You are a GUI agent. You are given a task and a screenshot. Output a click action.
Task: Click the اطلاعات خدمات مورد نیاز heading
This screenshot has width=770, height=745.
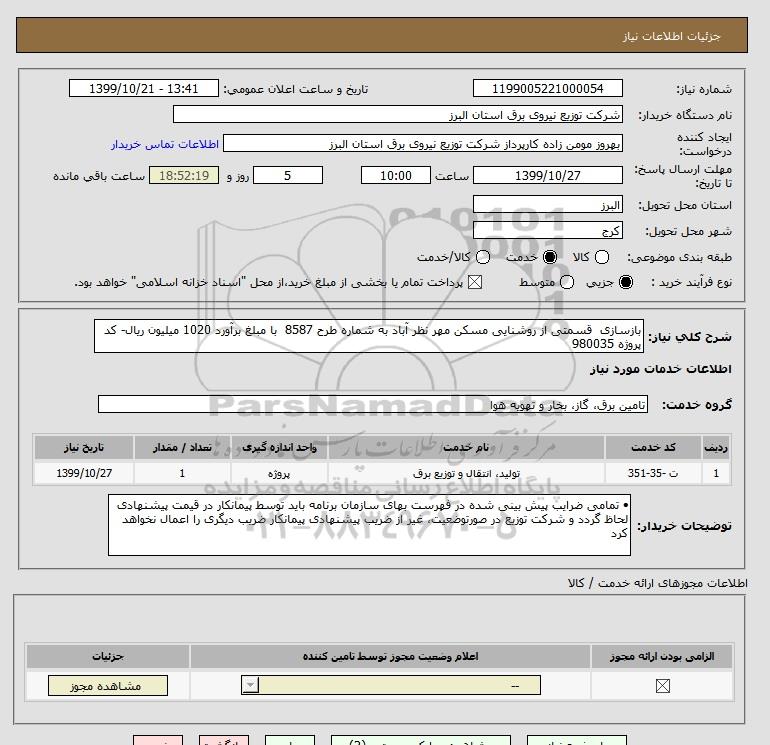[660, 369]
